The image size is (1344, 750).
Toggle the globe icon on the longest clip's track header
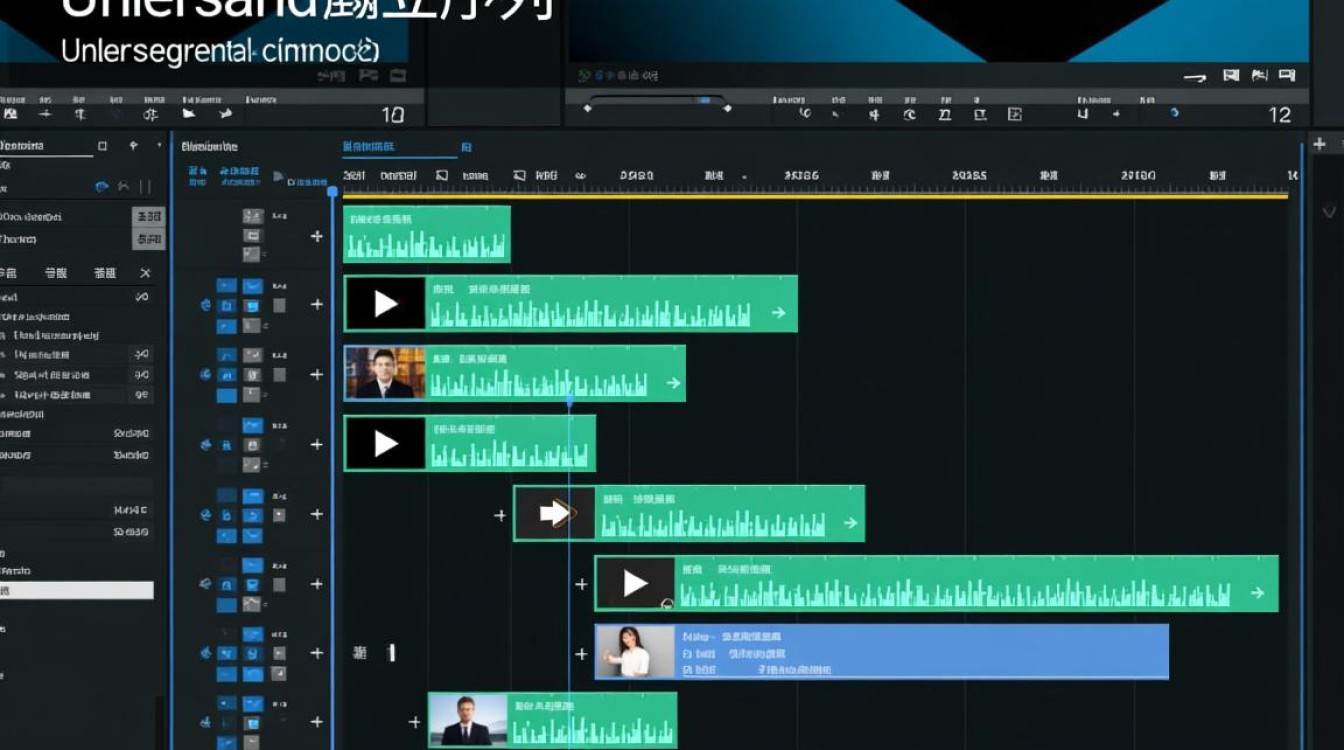pos(206,584)
